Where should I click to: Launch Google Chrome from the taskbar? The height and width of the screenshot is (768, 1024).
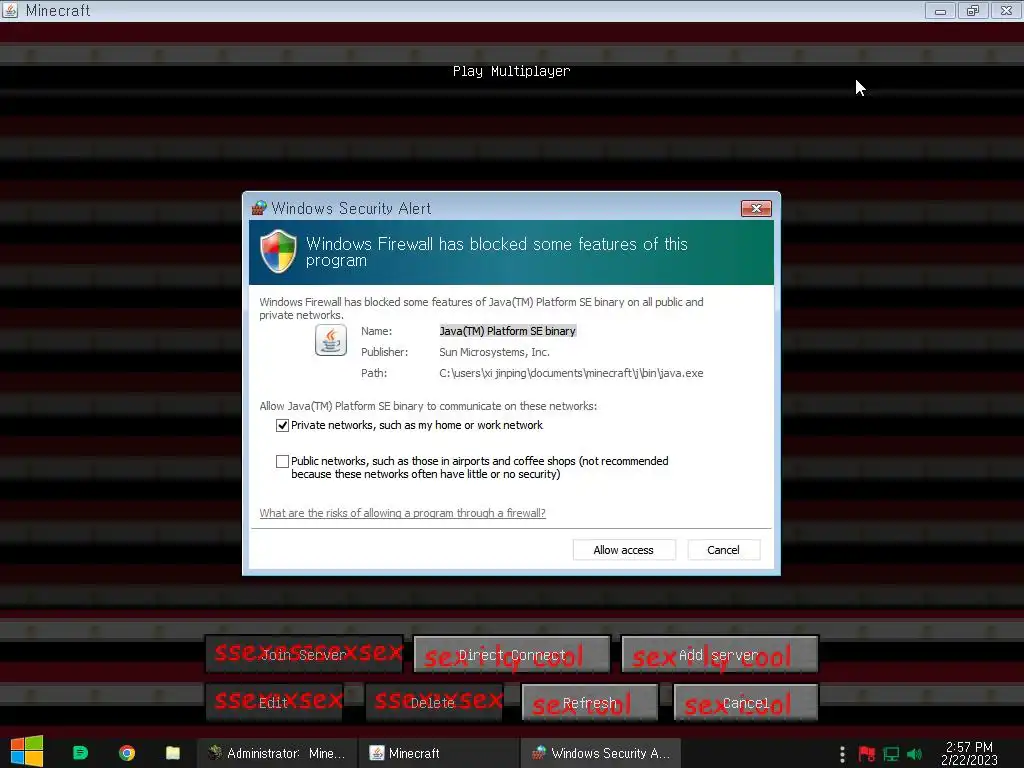pyautogui.click(x=127, y=753)
